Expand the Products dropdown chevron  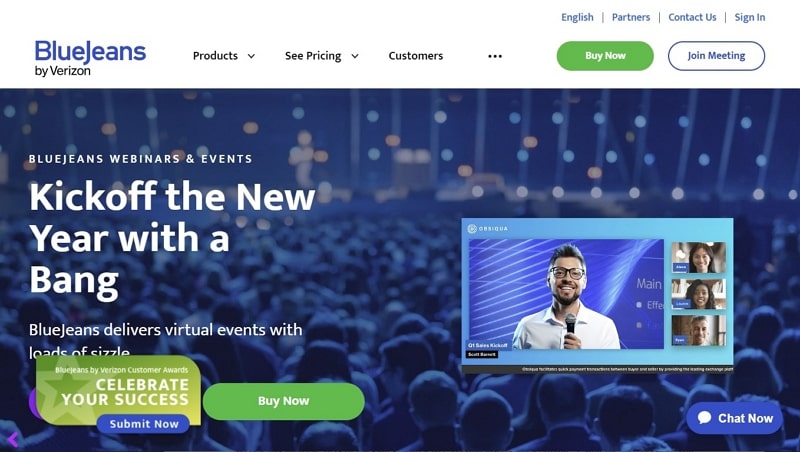[x=251, y=56]
